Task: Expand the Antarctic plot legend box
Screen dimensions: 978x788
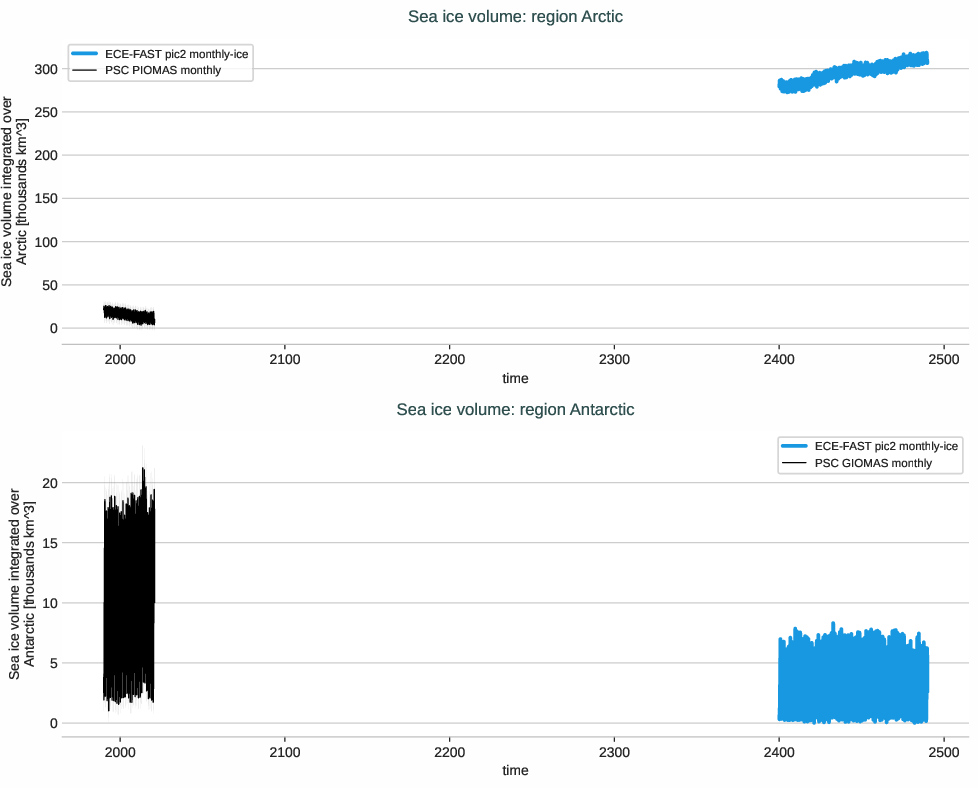Action: pyautogui.click(x=869, y=454)
